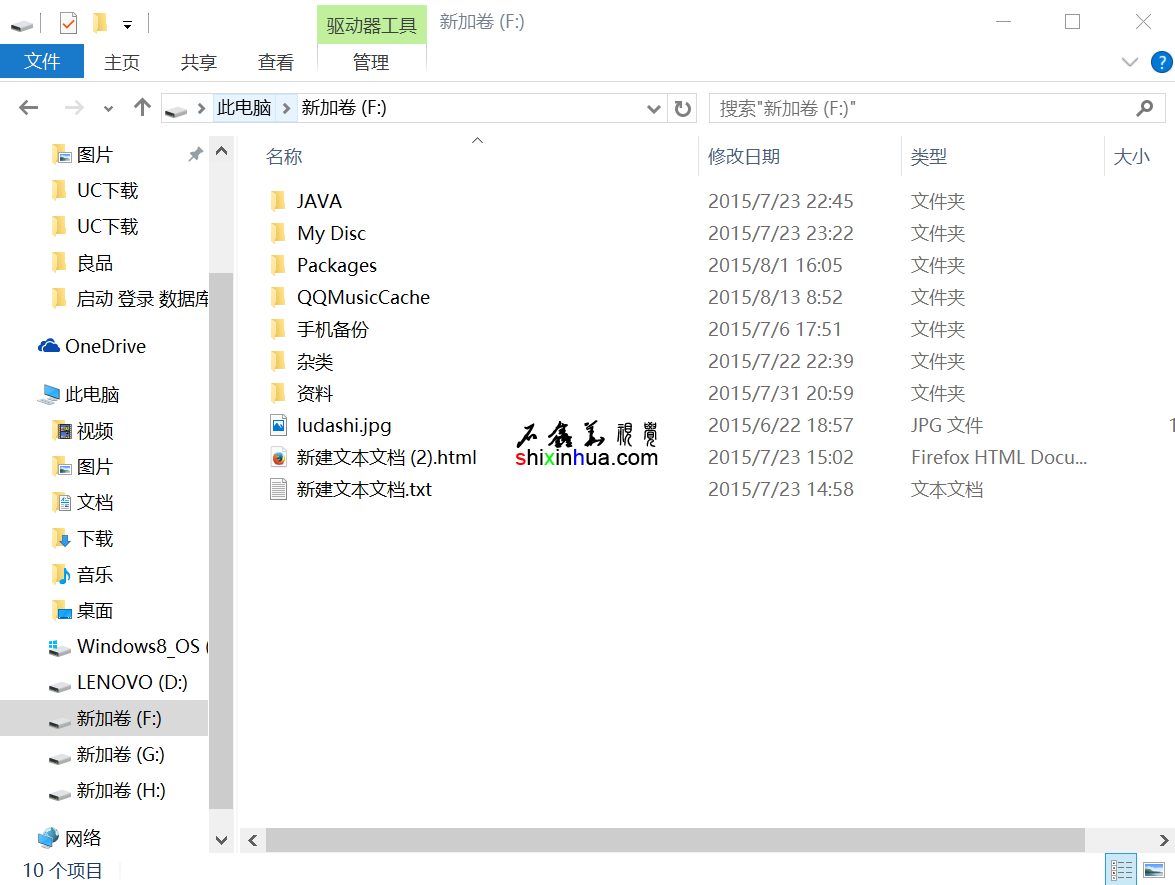The image size is (1175, 885).
Task: Open the Help question mark icon
Action: pos(1161,63)
